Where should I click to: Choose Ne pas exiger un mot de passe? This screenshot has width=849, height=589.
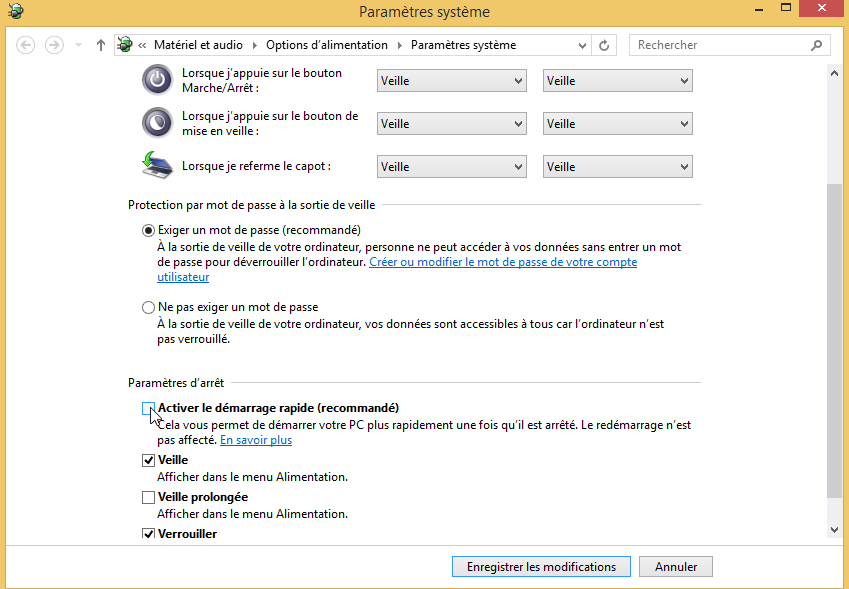pos(148,307)
